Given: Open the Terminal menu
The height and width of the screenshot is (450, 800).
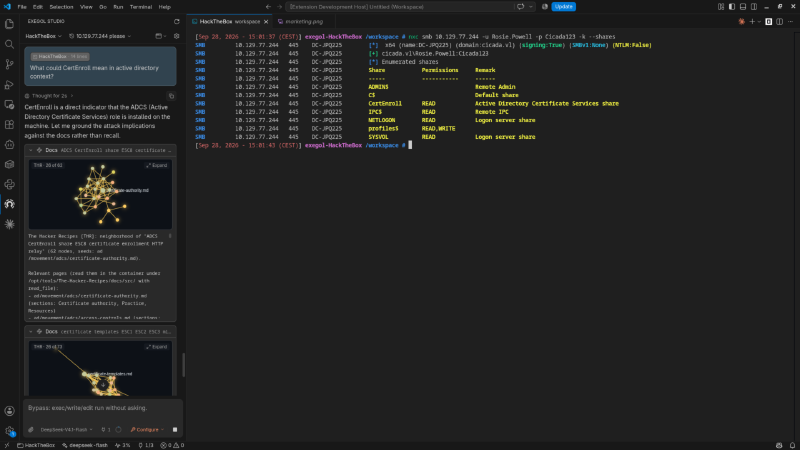Looking at the screenshot, I should pyautogui.click(x=141, y=7).
